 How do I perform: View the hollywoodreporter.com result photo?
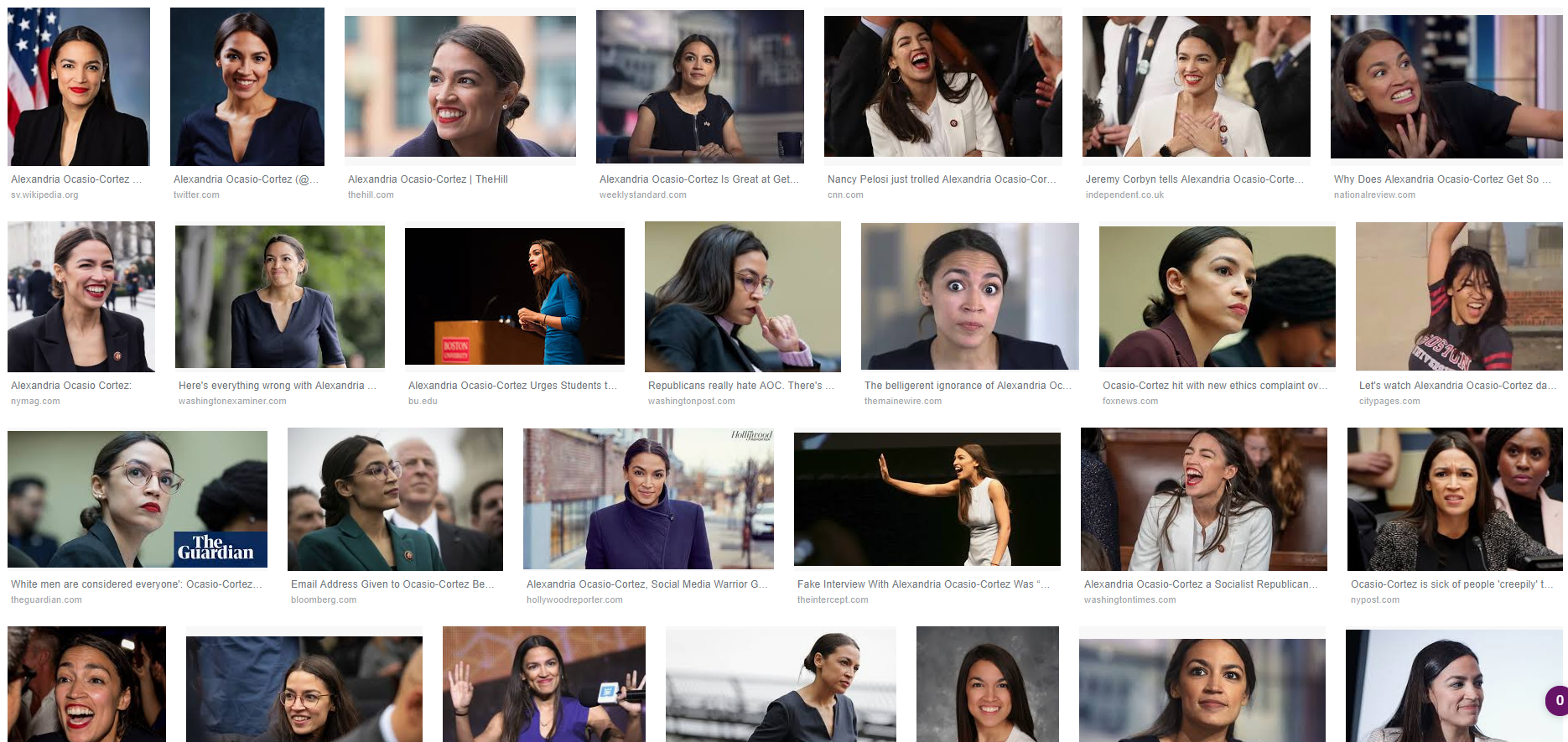[648, 500]
